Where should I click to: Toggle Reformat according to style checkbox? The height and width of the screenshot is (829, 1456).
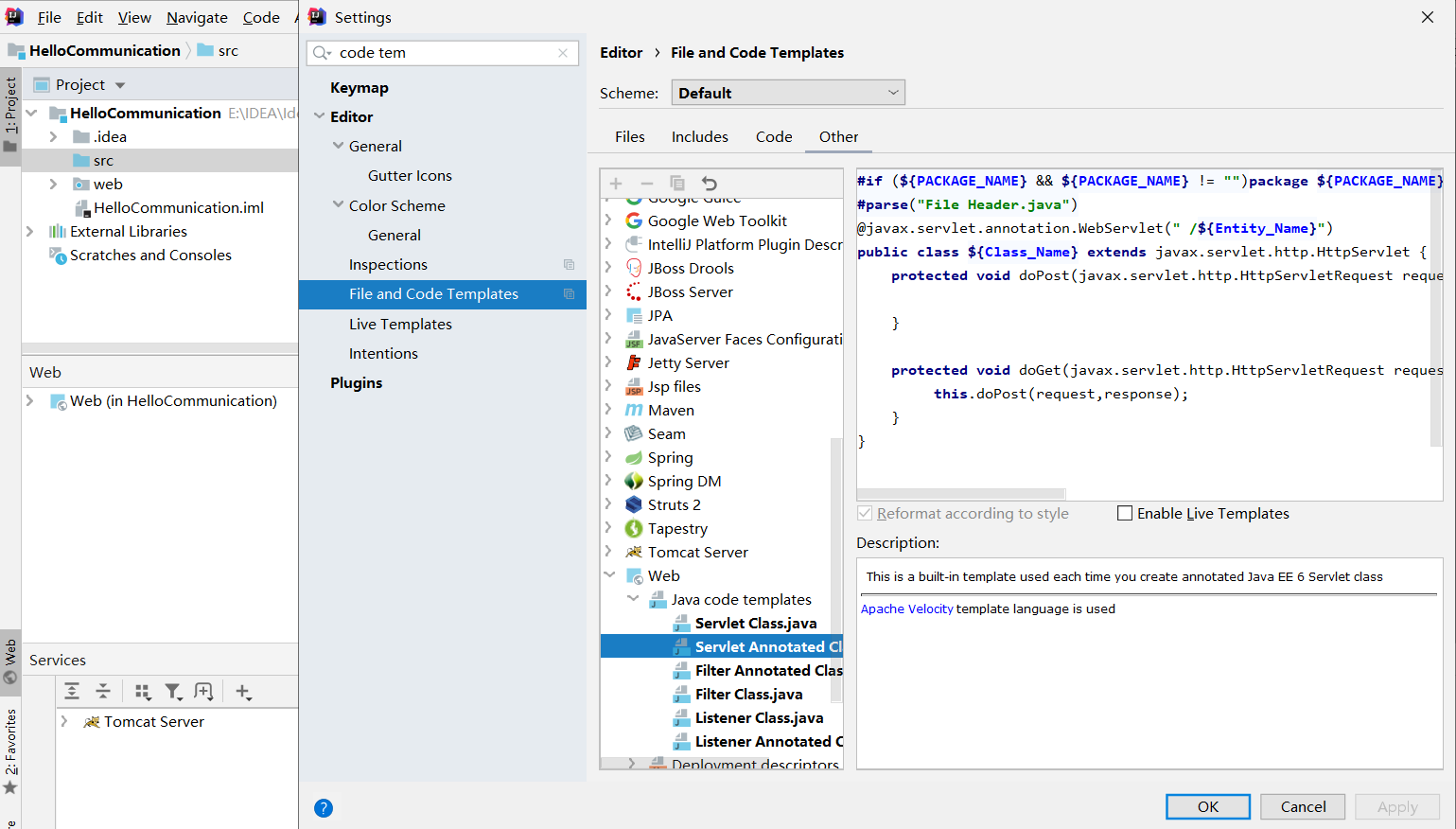pyautogui.click(x=865, y=513)
